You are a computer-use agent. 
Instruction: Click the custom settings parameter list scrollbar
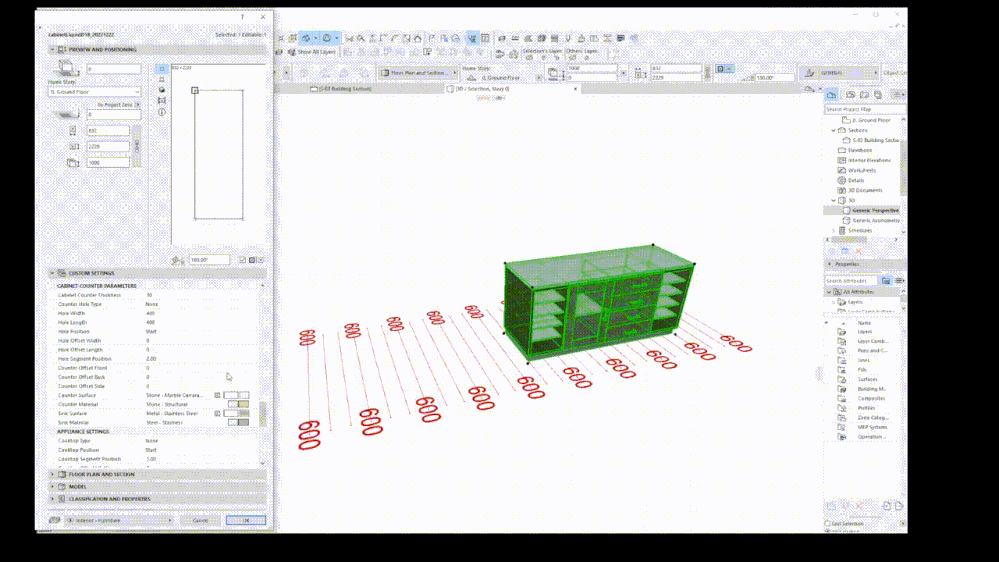point(262,414)
